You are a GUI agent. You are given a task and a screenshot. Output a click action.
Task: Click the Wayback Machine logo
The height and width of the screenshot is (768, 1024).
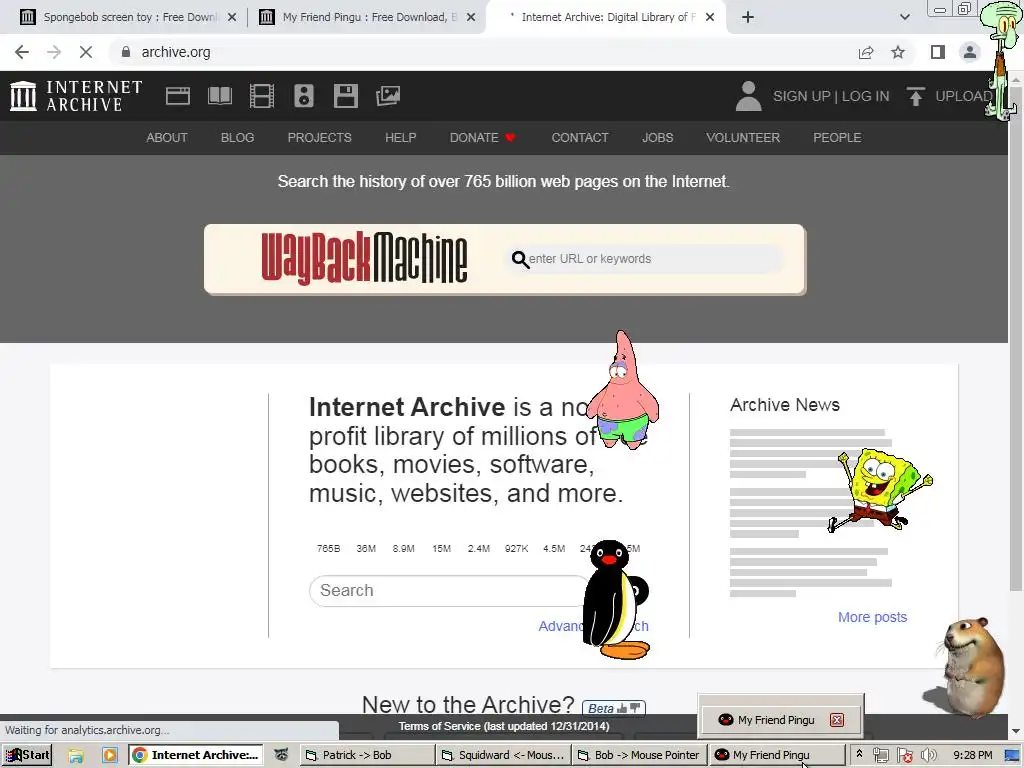coord(364,259)
